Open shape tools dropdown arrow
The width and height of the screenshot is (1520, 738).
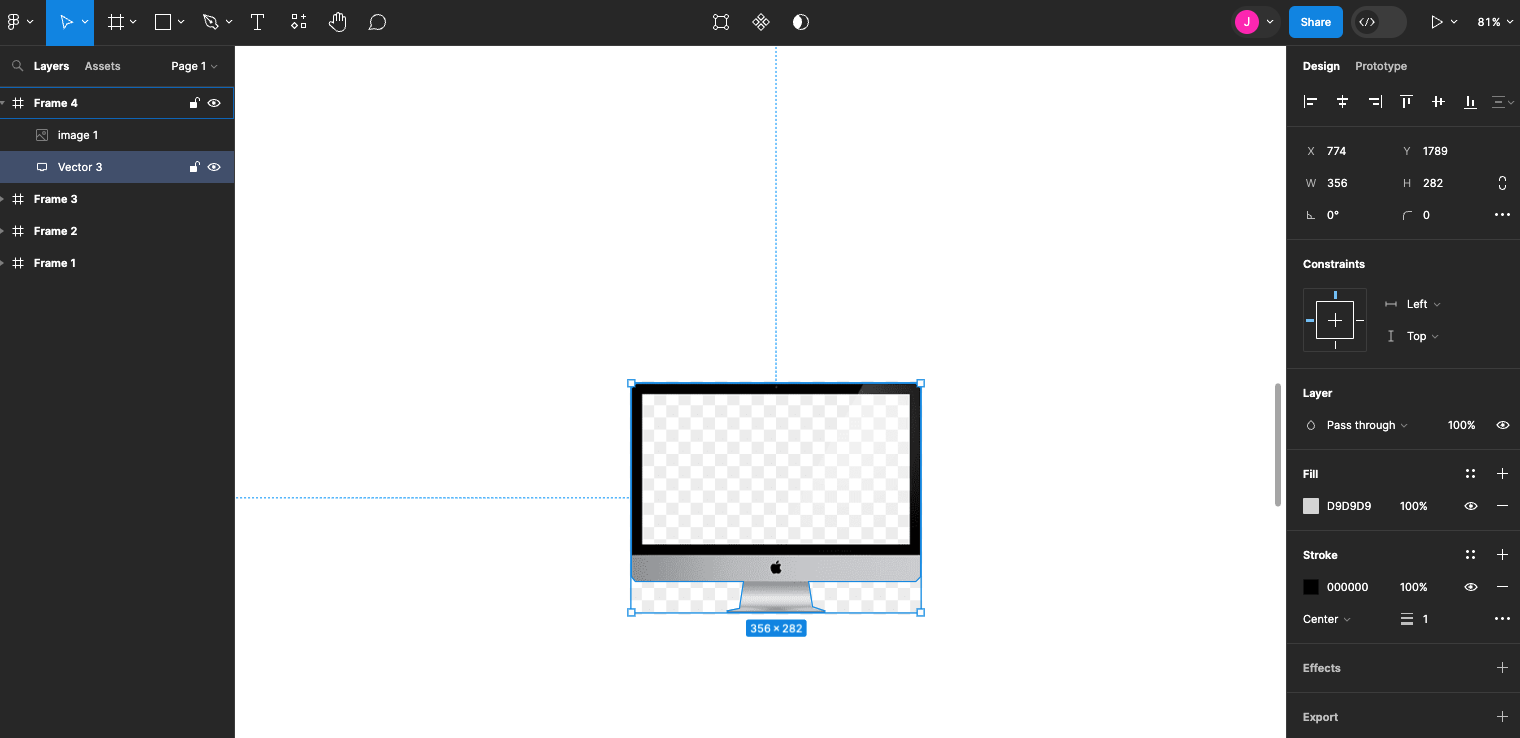click(182, 22)
